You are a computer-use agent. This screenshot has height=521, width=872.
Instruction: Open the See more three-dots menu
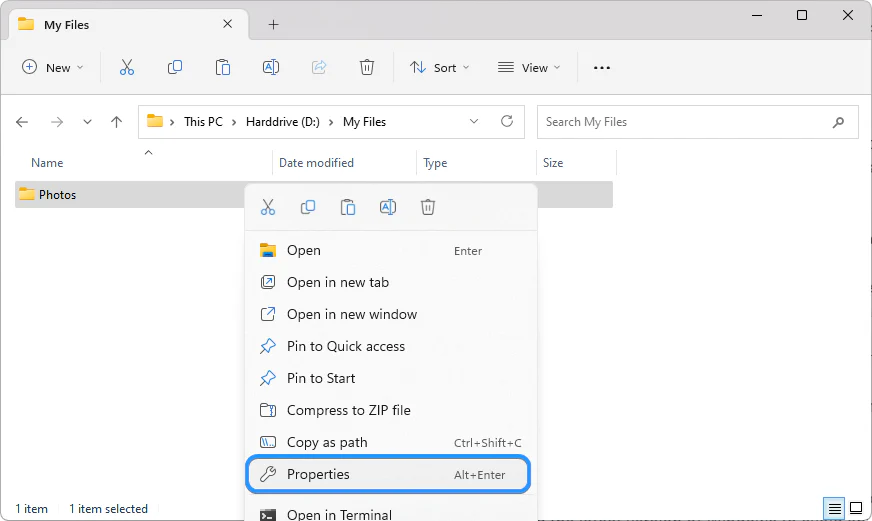(602, 67)
